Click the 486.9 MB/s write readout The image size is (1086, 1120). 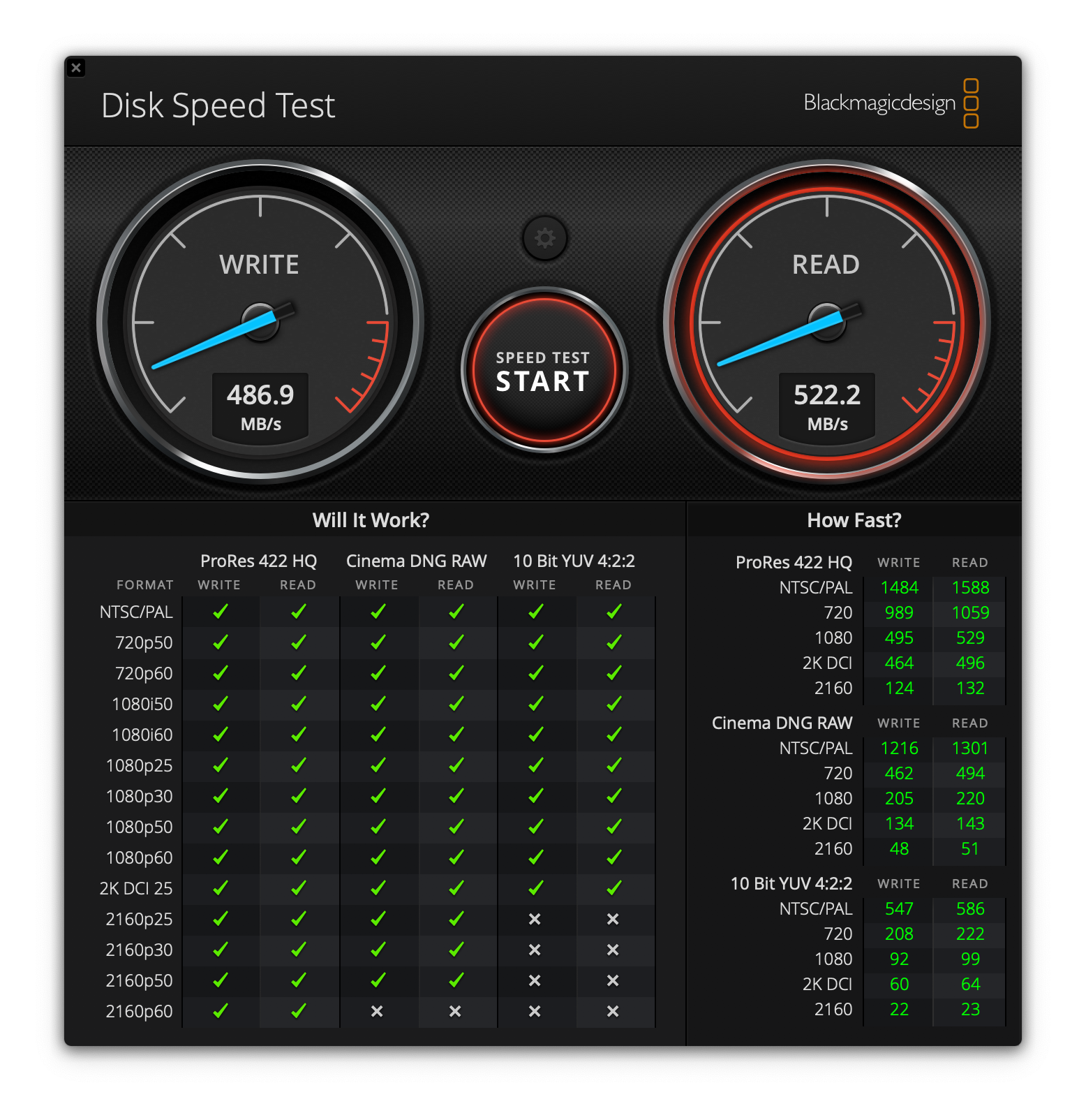click(x=260, y=407)
